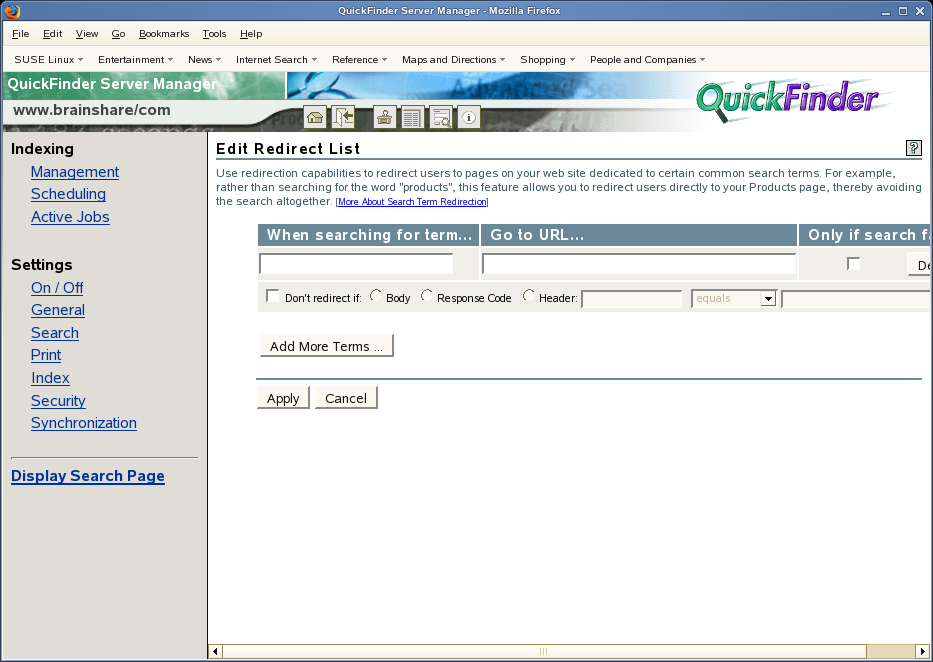Open the administrator desk icon

click(385, 117)
